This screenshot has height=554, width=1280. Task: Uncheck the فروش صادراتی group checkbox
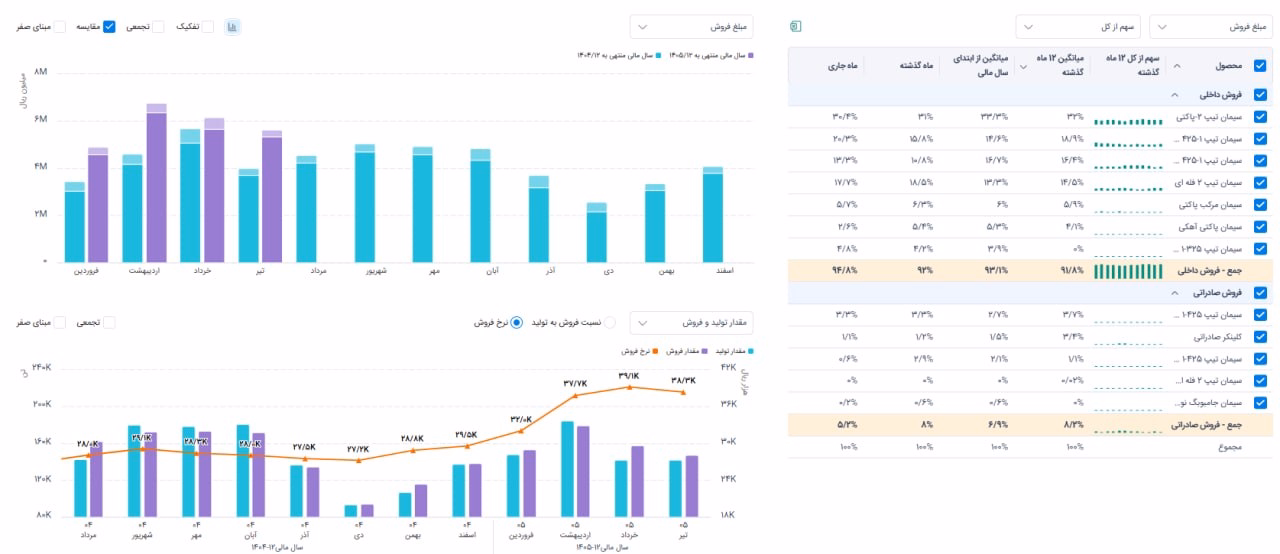1260,293
